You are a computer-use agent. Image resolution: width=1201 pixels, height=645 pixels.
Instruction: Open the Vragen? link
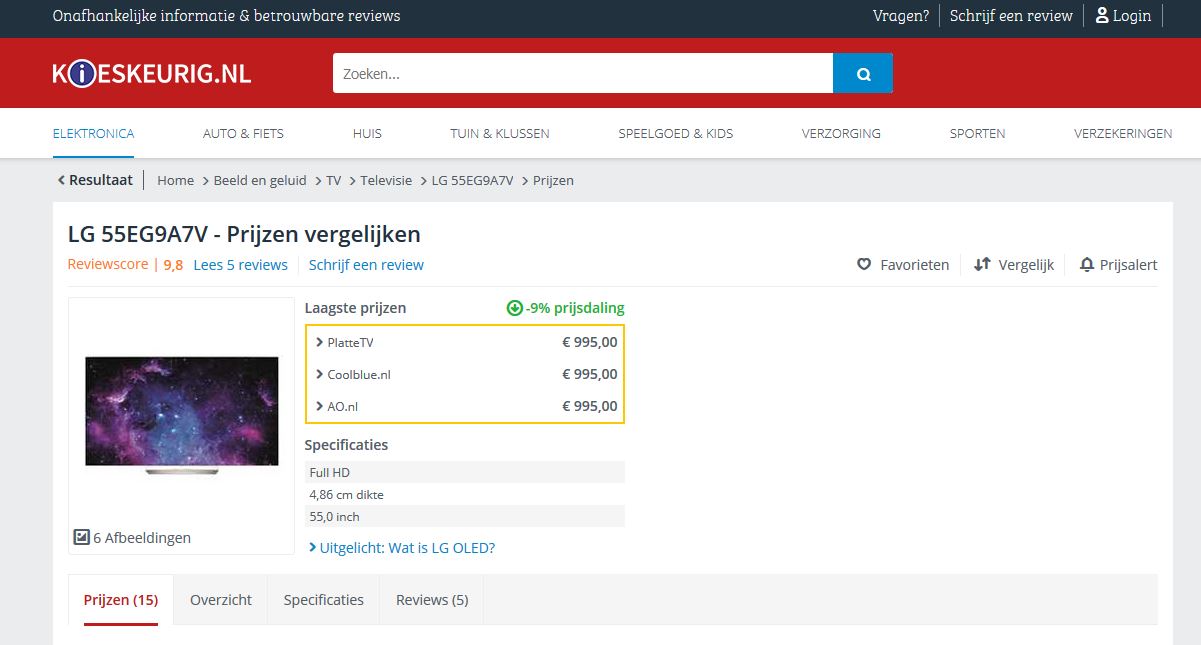(x=901, y=15)
